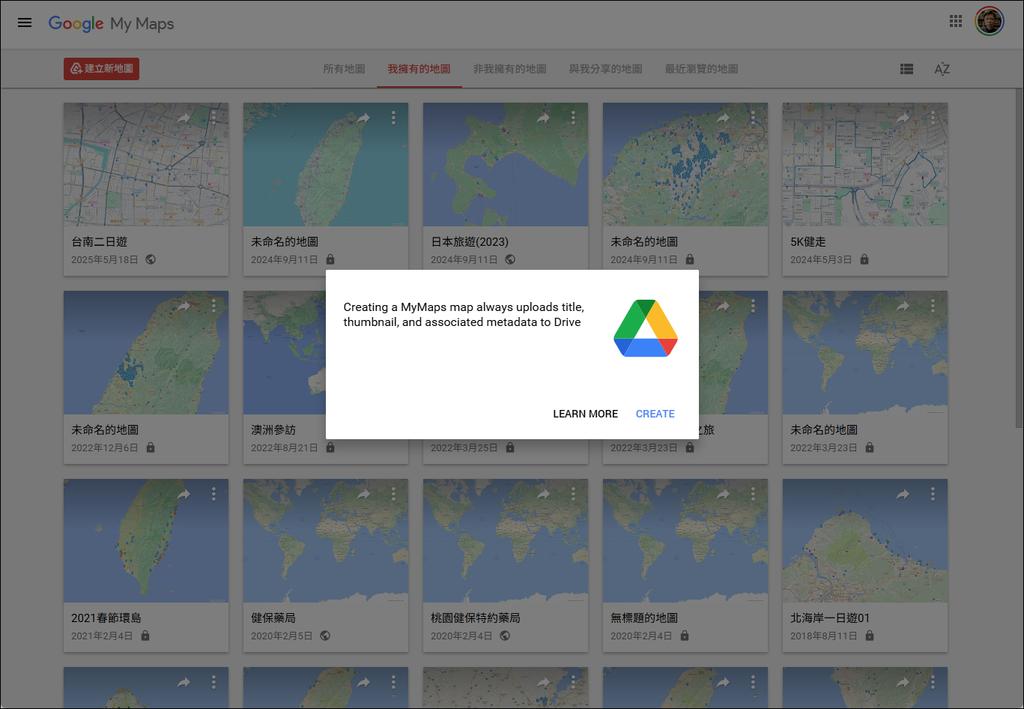Open the 北海岸一日遊01 map thumbnail
Viewport: 1024px width, 709px height.
click(865, 541)
